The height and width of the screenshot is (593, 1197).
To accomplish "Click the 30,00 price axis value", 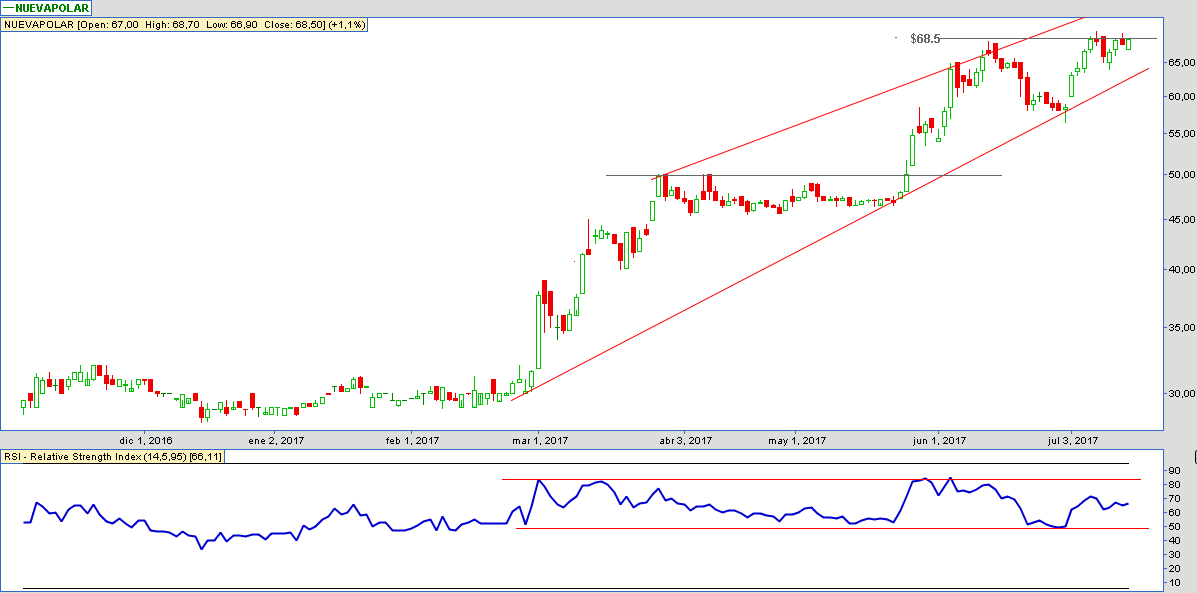I will click(x=1180, y=394).
